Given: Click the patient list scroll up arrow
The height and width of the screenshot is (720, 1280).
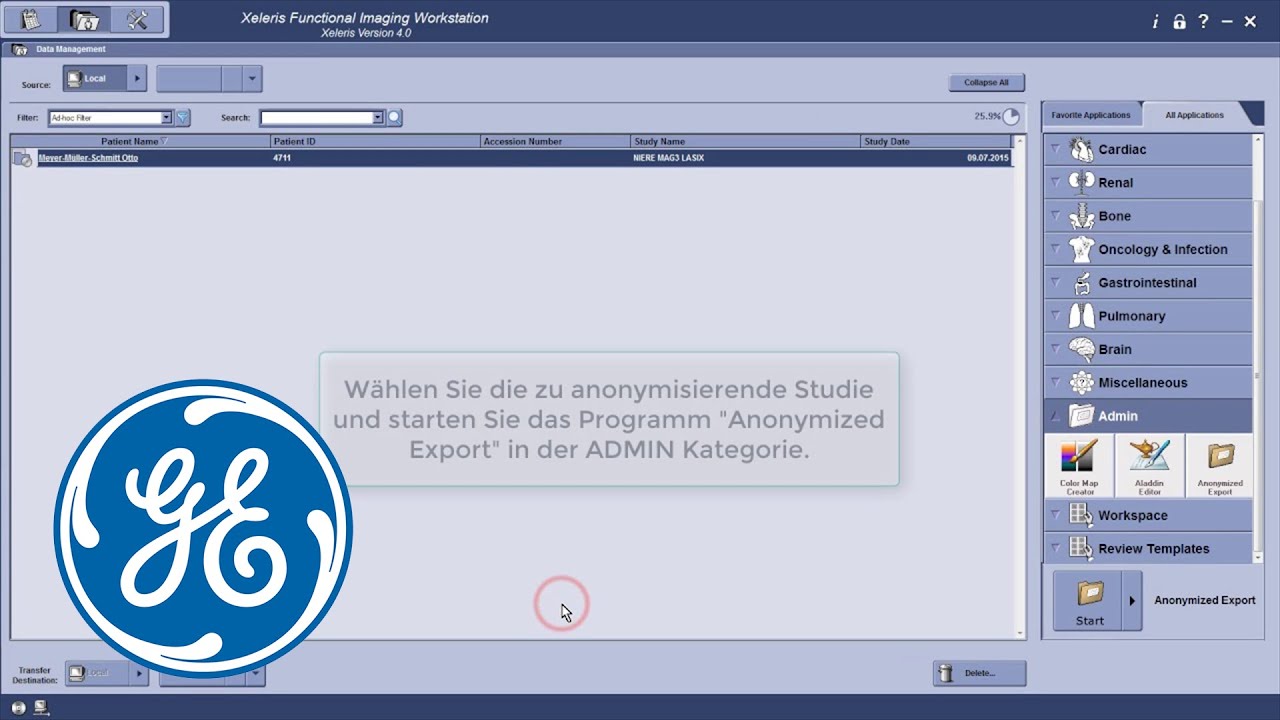Looking at the screenshot, I should click(x=1020, y=140).
